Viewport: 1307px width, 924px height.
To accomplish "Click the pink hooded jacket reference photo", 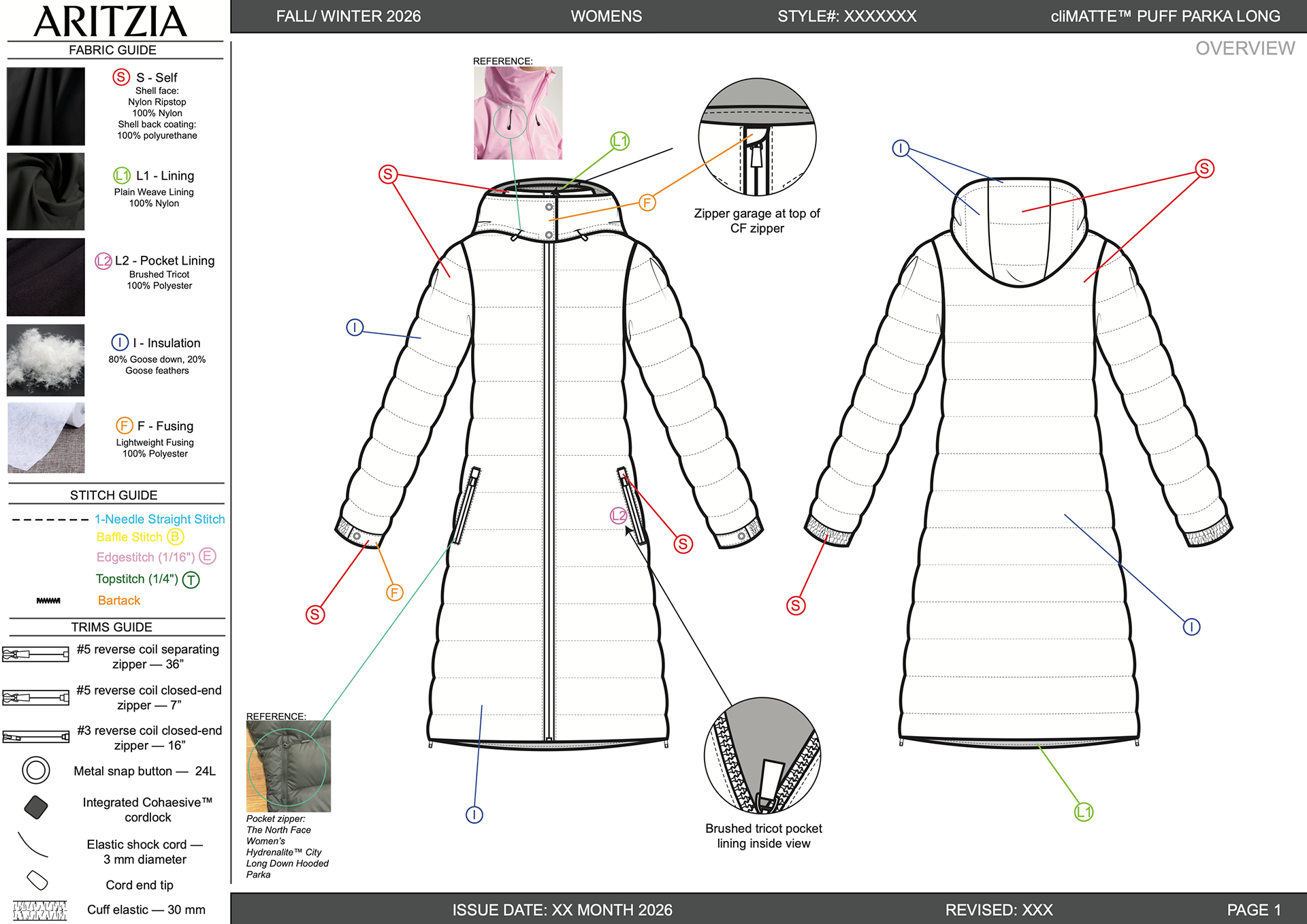I will [x=518, y=113].
